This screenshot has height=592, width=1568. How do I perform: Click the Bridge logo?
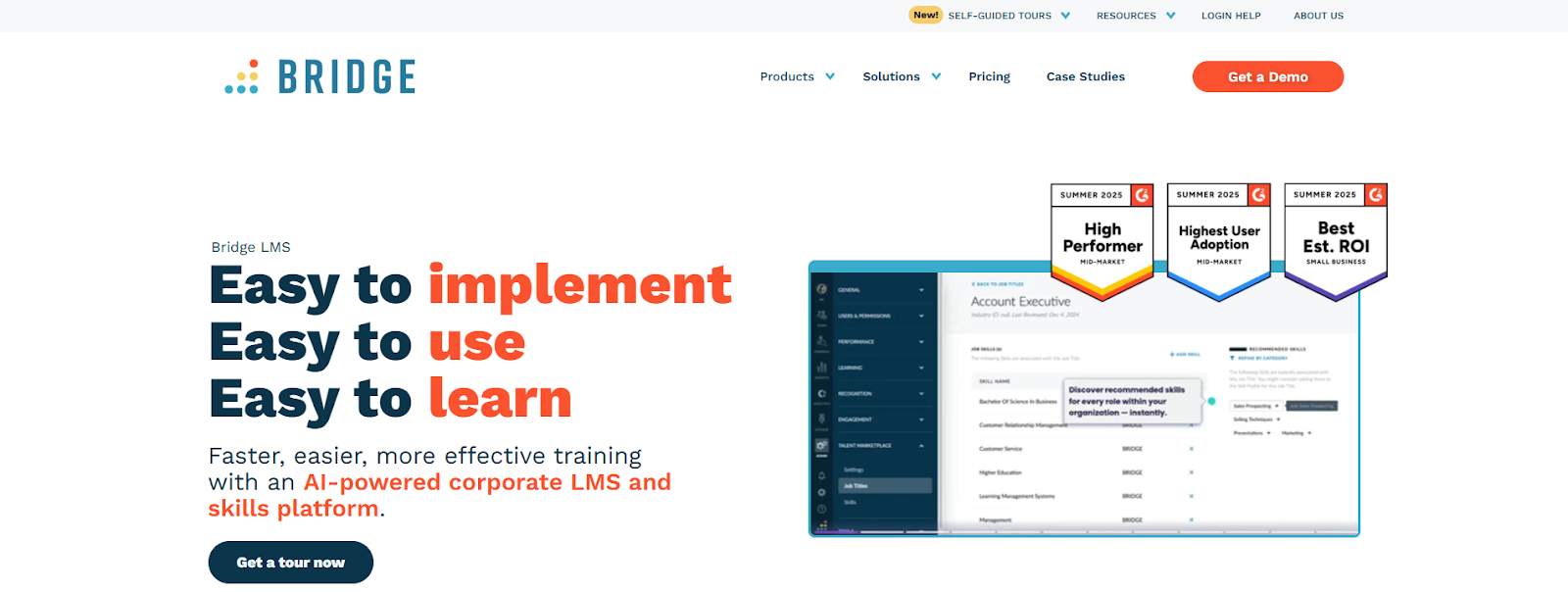click(320, 76)
